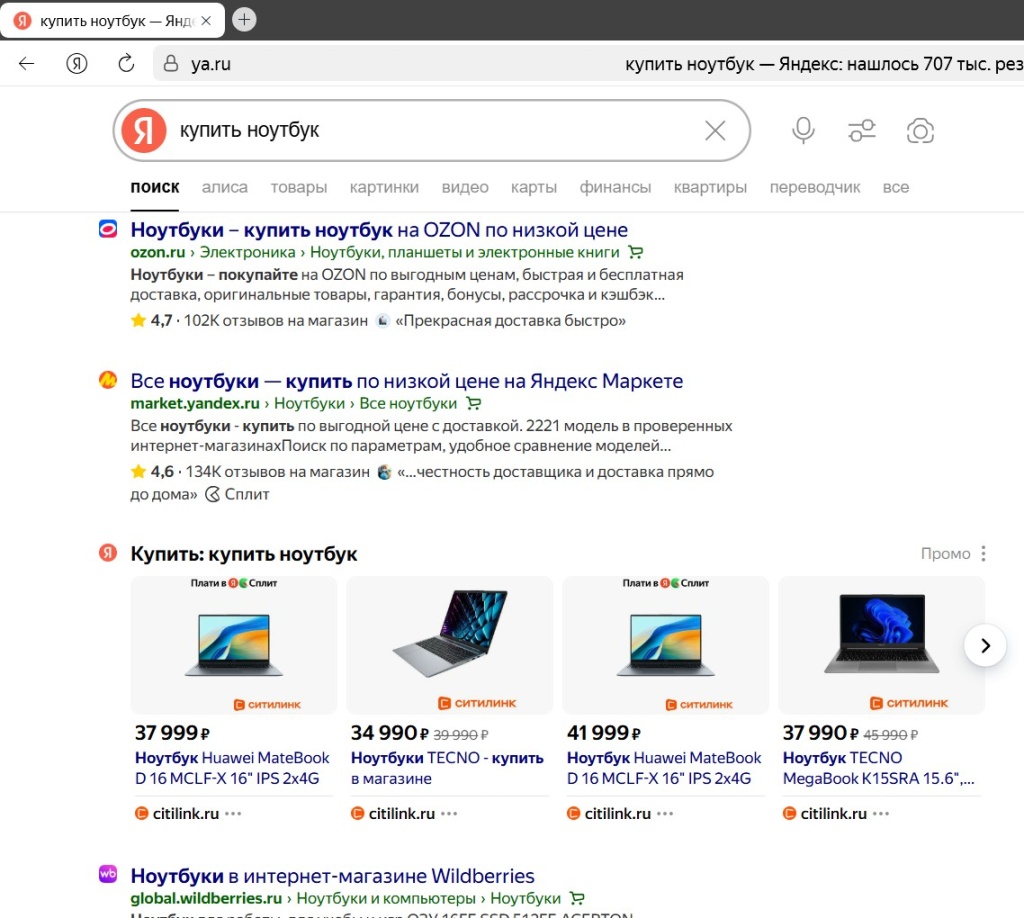Open the "товары" tab
The image size is (1024, 918).
coord(298,187)
